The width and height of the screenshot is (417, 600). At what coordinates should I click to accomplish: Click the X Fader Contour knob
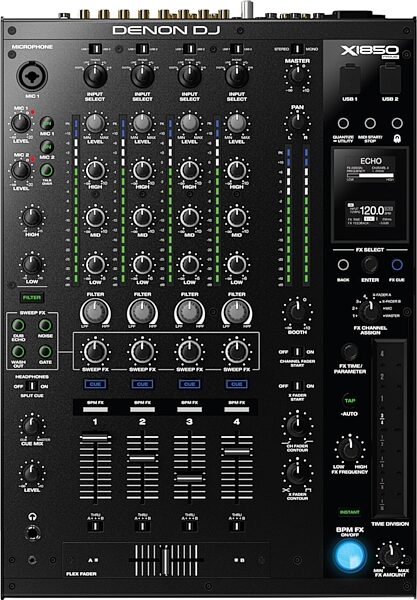(297, 474)
